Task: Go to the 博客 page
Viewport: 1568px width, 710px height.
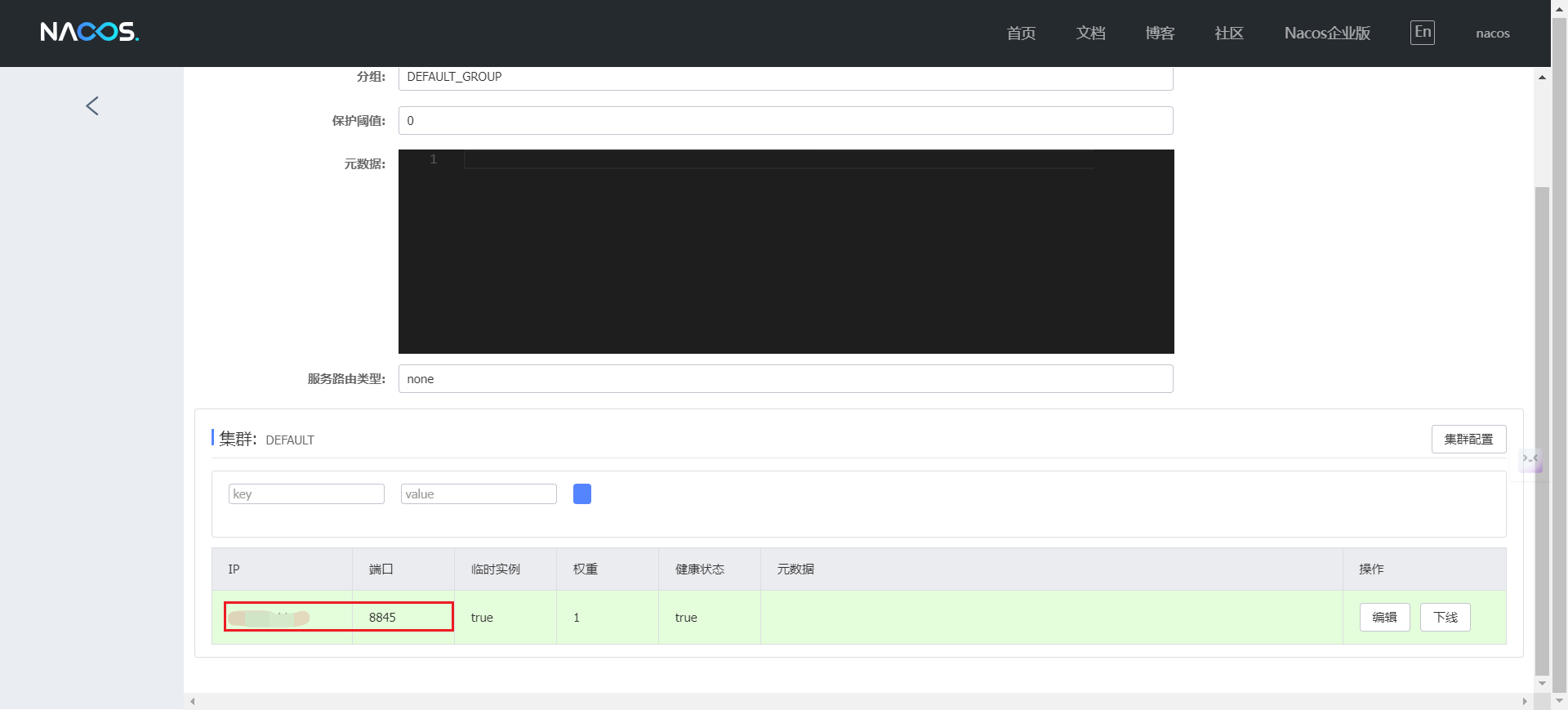Action: click(1160, 33)
